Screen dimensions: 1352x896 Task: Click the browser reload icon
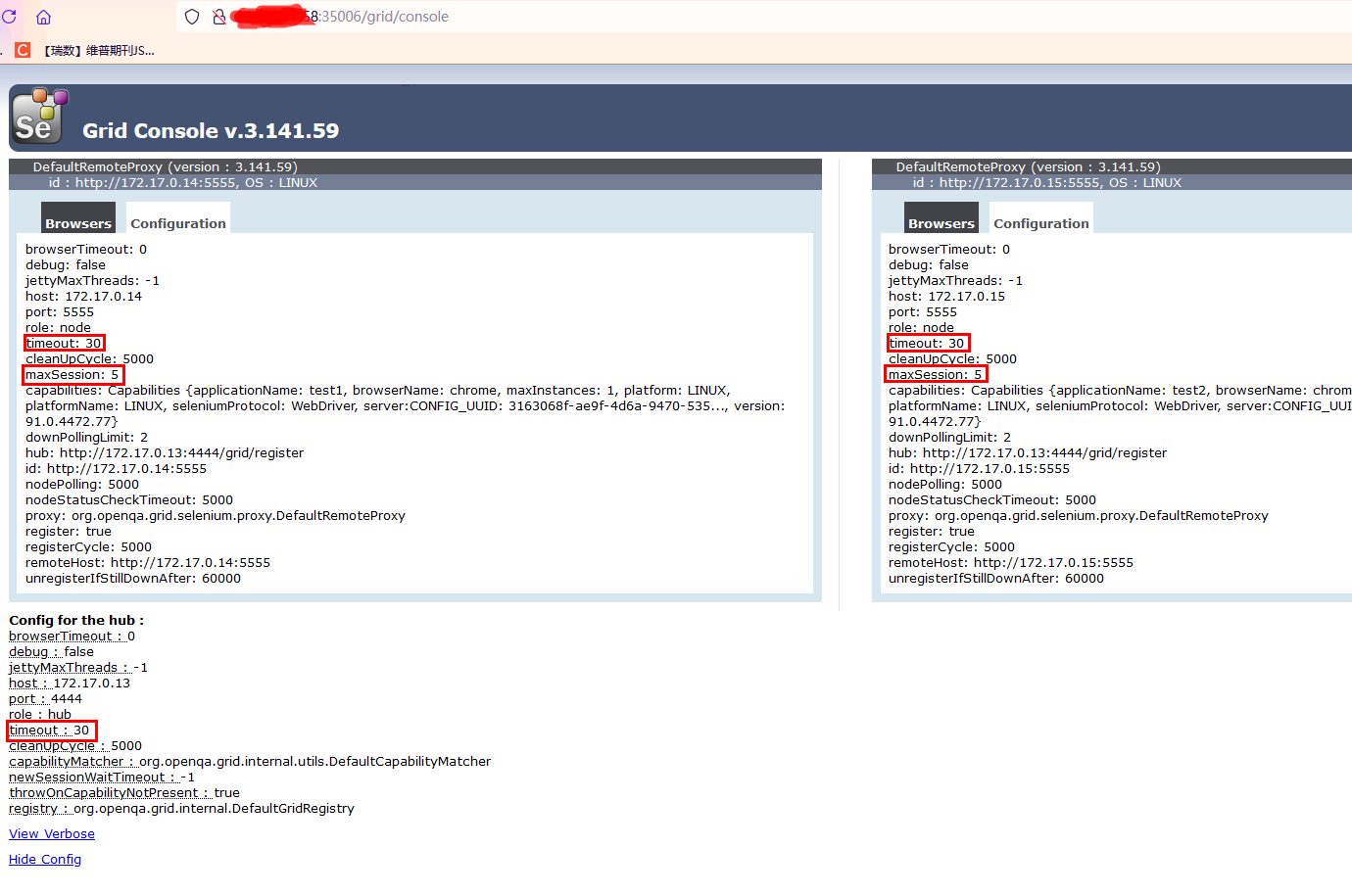pos(9,17)
